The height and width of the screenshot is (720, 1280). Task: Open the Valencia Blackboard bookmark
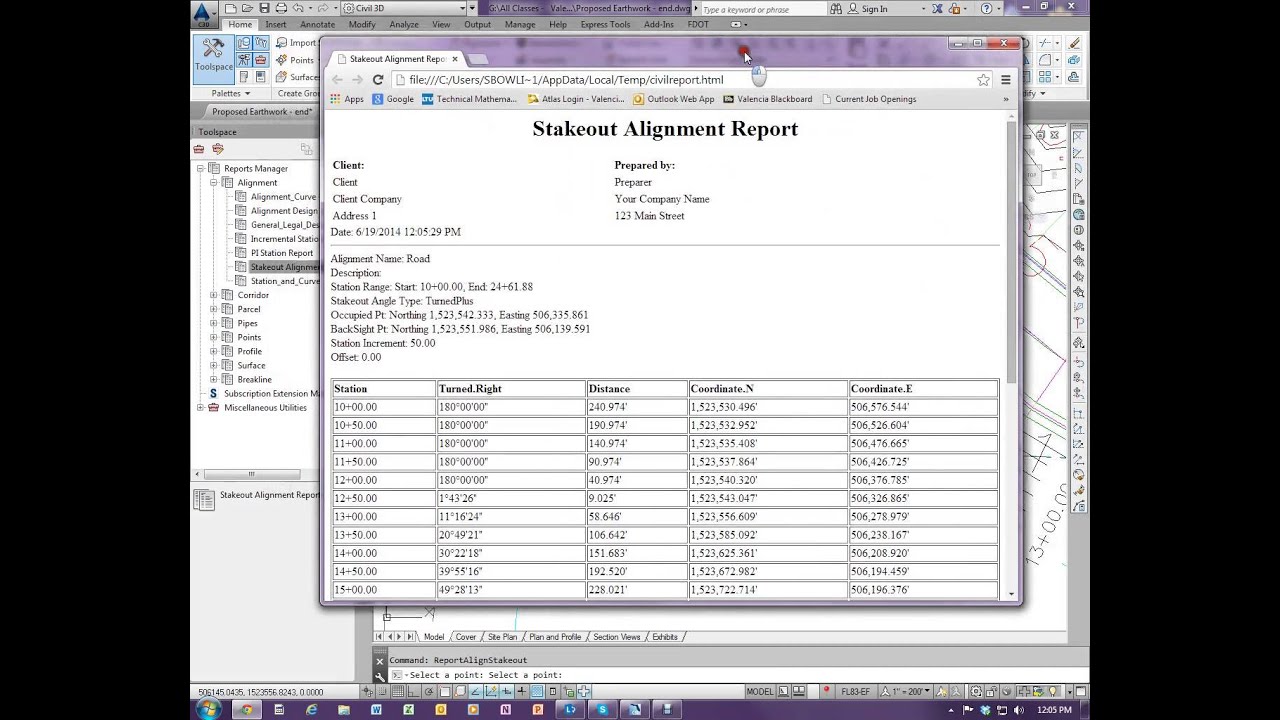pyautogui.click(x=768, y=99)
